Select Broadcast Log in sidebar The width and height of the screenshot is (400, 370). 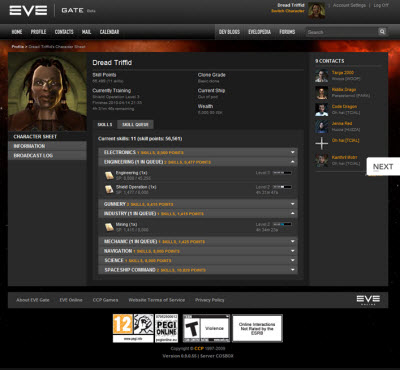[47, 155]
